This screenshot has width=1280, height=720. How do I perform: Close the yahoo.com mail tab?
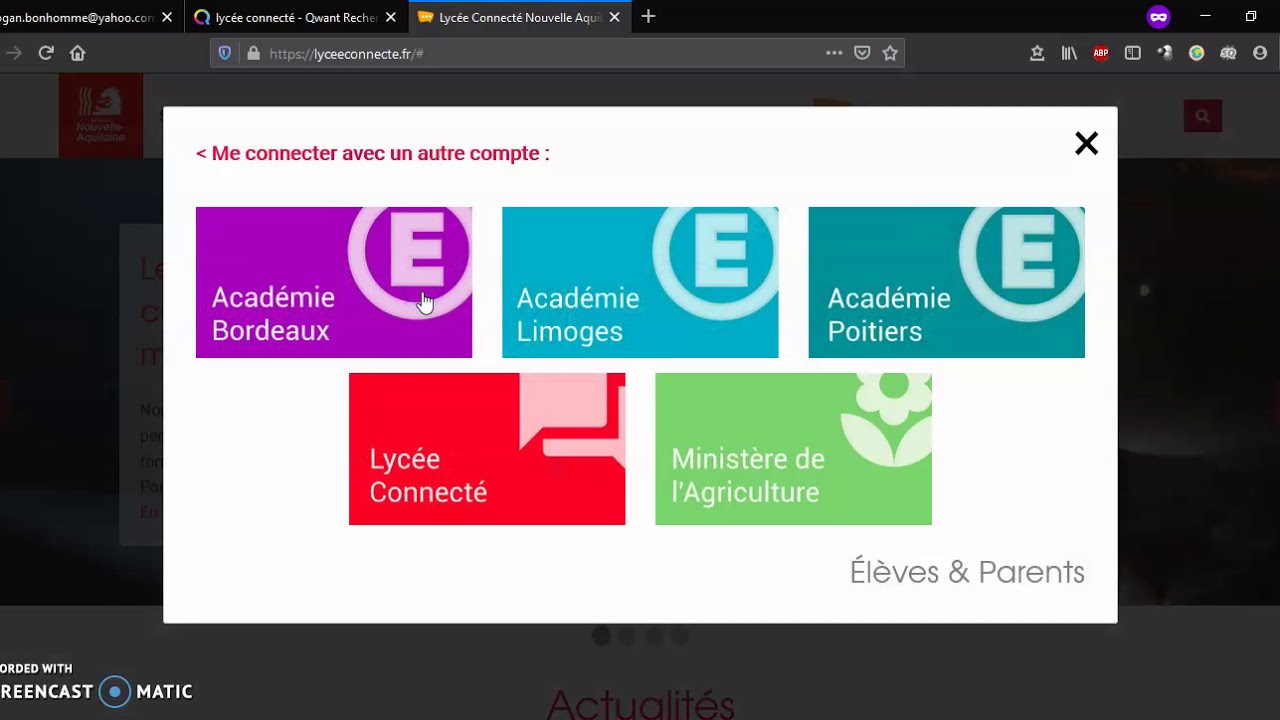[167, 17]
